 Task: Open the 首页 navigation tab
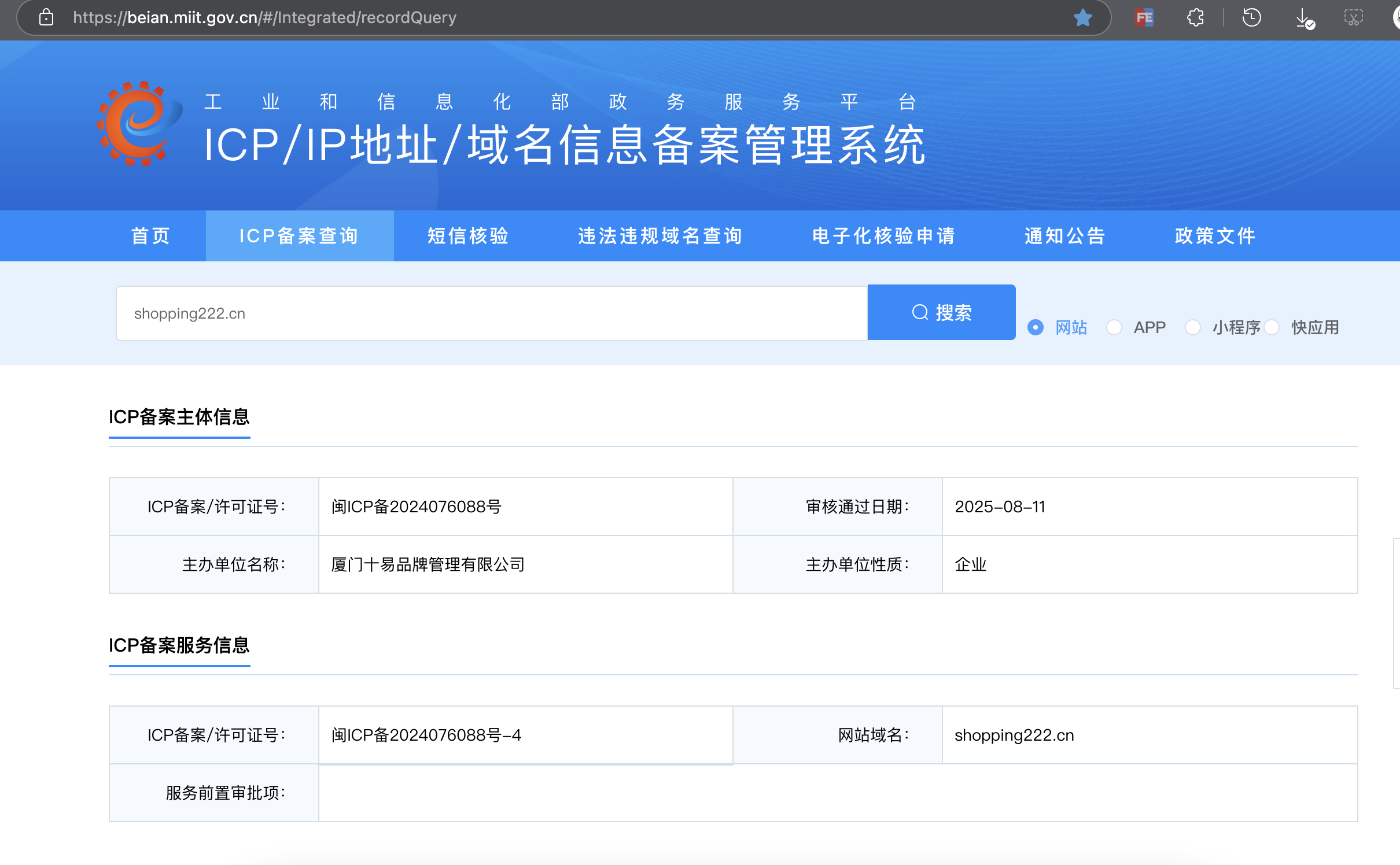151,236
